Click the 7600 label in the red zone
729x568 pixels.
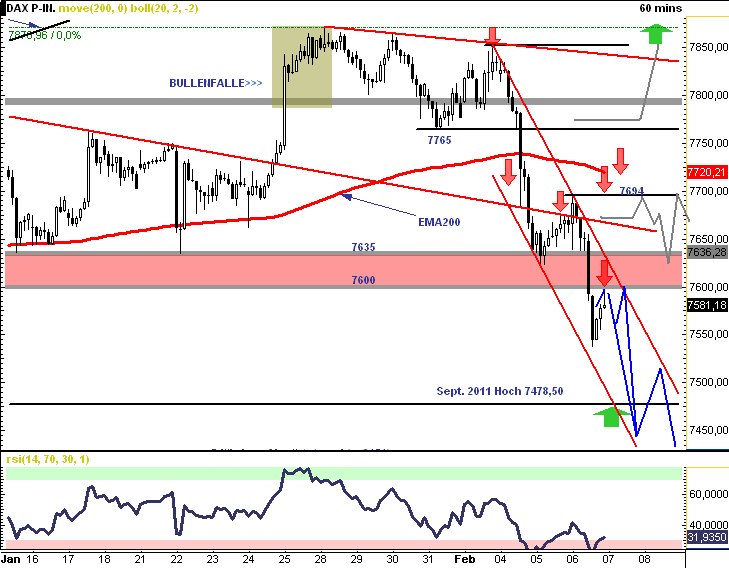point(363,280)
